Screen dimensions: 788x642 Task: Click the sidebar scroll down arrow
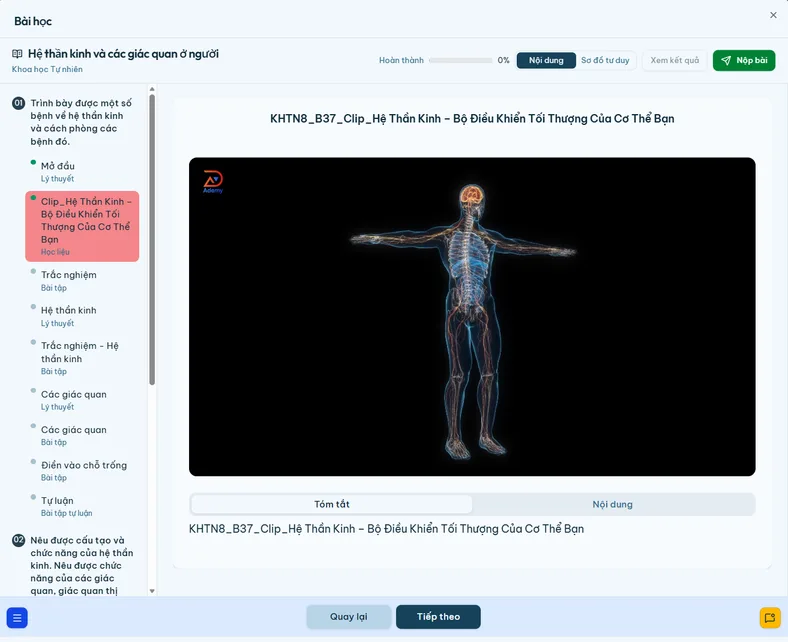pos(152,591)
